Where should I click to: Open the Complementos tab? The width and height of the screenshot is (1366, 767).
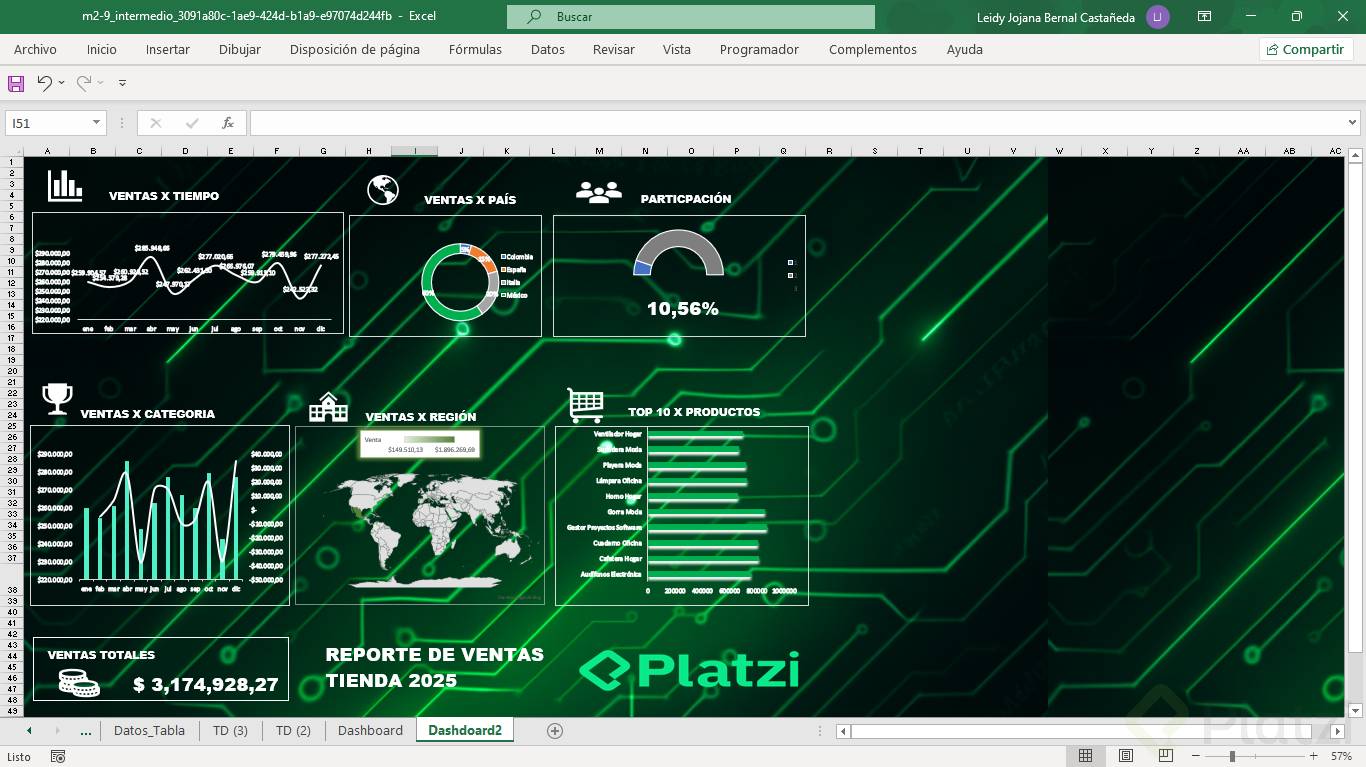point(873,49)
